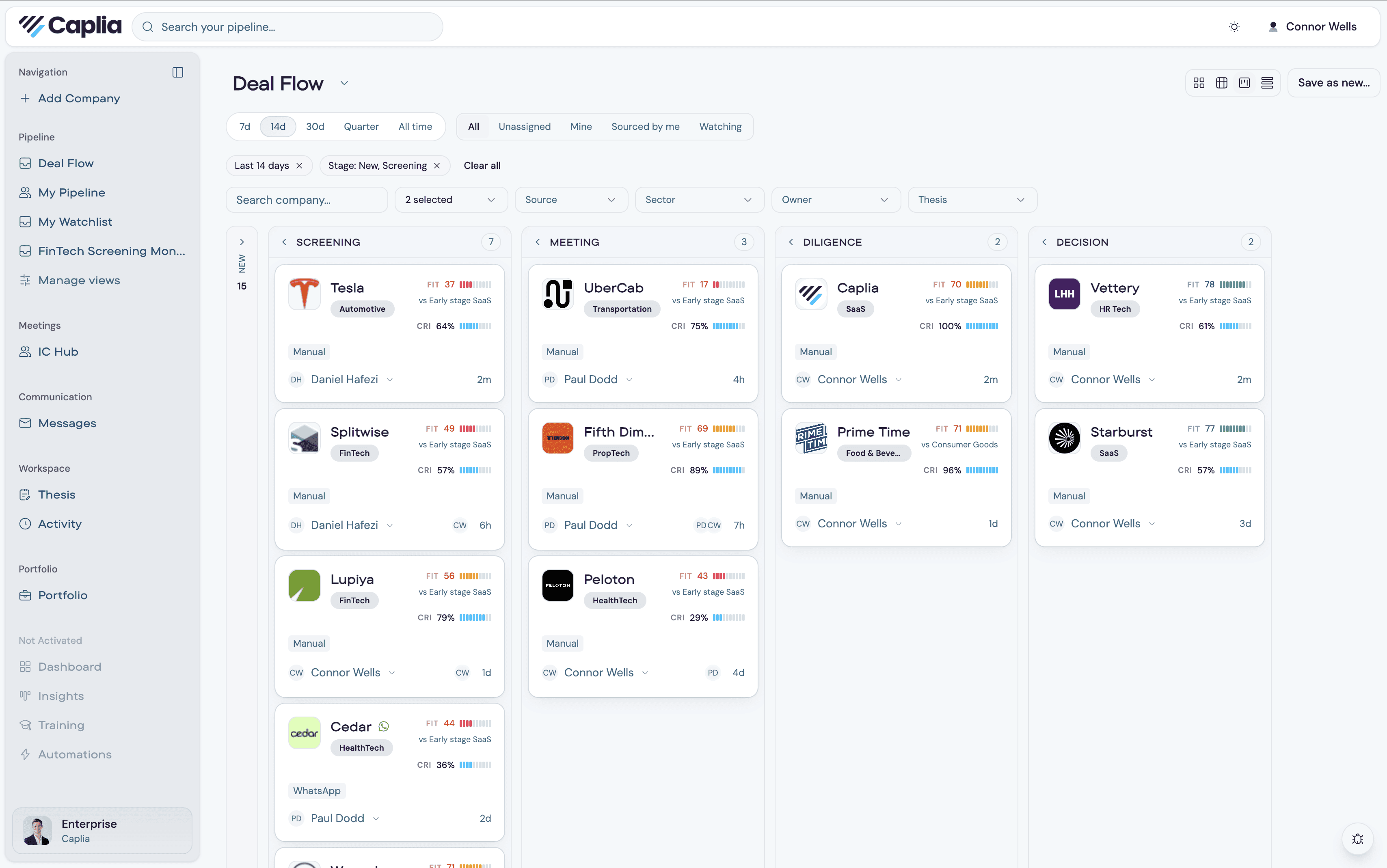Show Mine deals filter
This screenshot has height=868, width=1387.
581,127
